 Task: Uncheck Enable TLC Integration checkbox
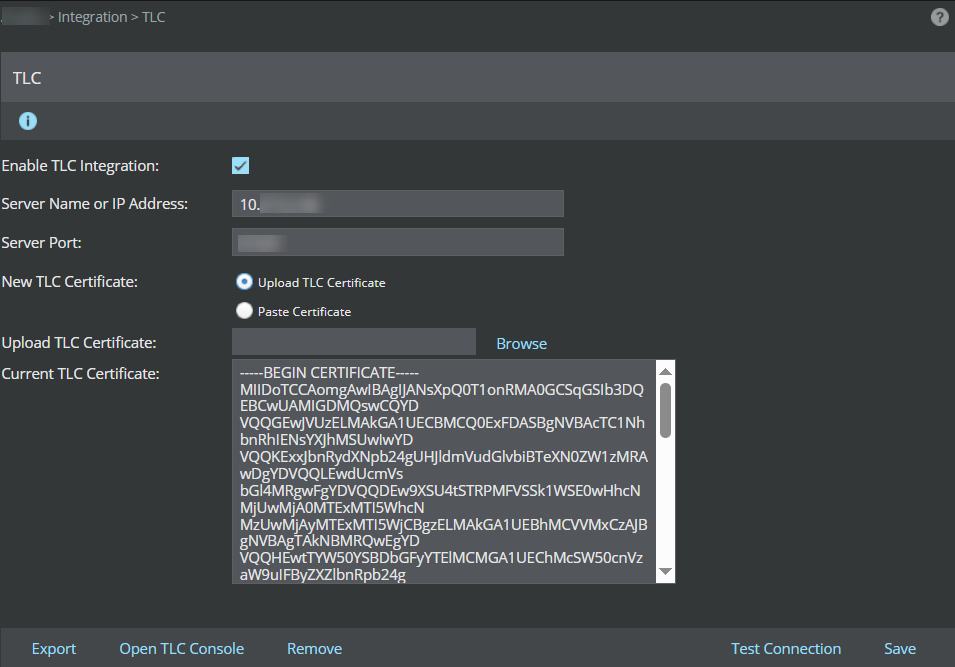click(241, 166)
